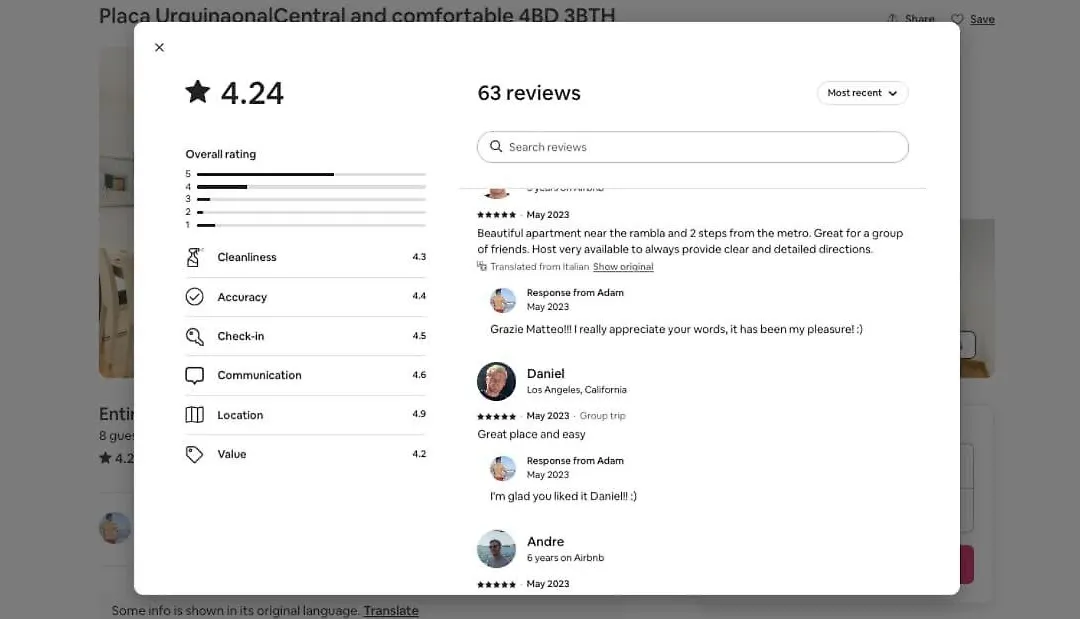Screen dimensions: 1080x619
Task: Click the Los Angeles, California text
Action: click(577, 390)
